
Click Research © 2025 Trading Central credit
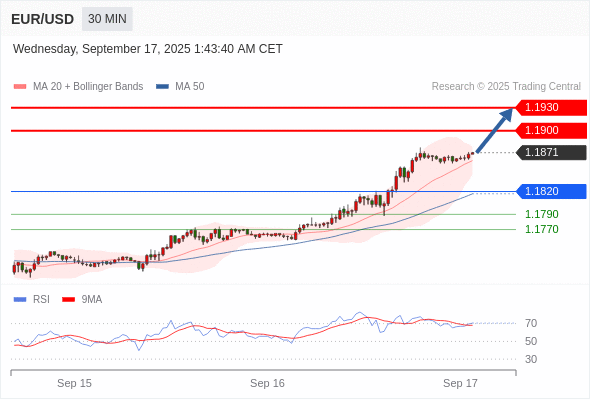pos(506,87)
